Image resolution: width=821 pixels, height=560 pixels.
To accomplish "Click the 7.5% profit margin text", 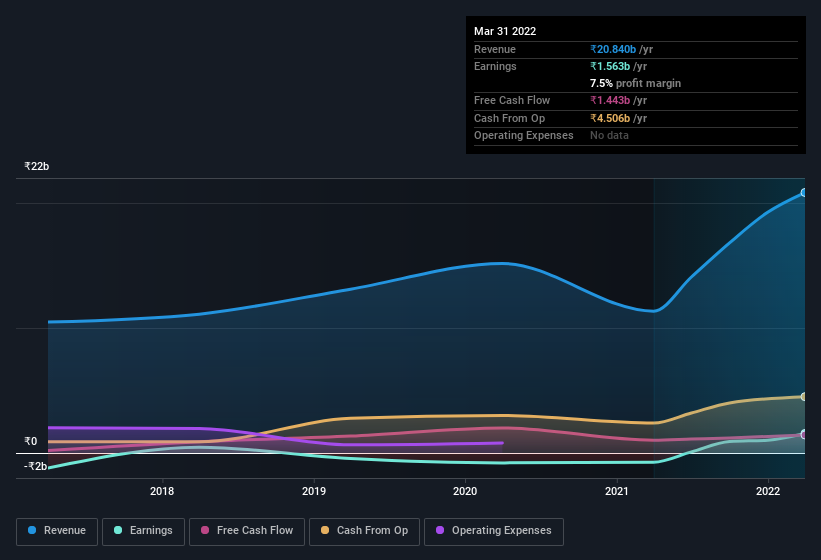I will pos(635,83).
